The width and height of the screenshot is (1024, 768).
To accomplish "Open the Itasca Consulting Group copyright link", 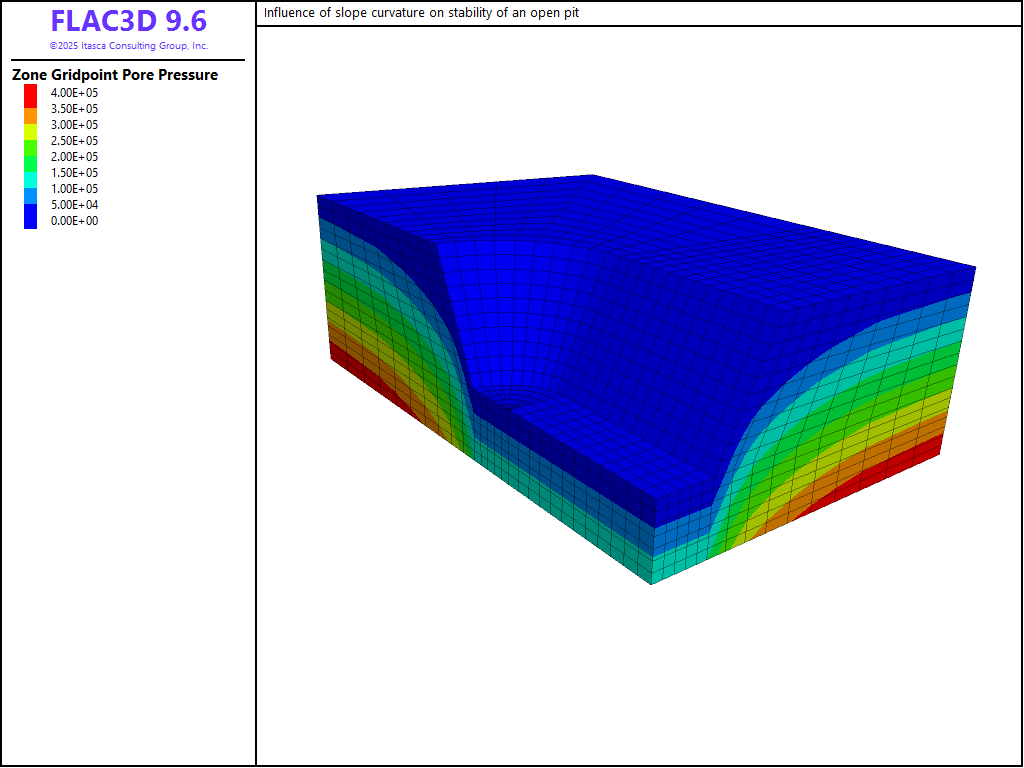I will point(128,46).
